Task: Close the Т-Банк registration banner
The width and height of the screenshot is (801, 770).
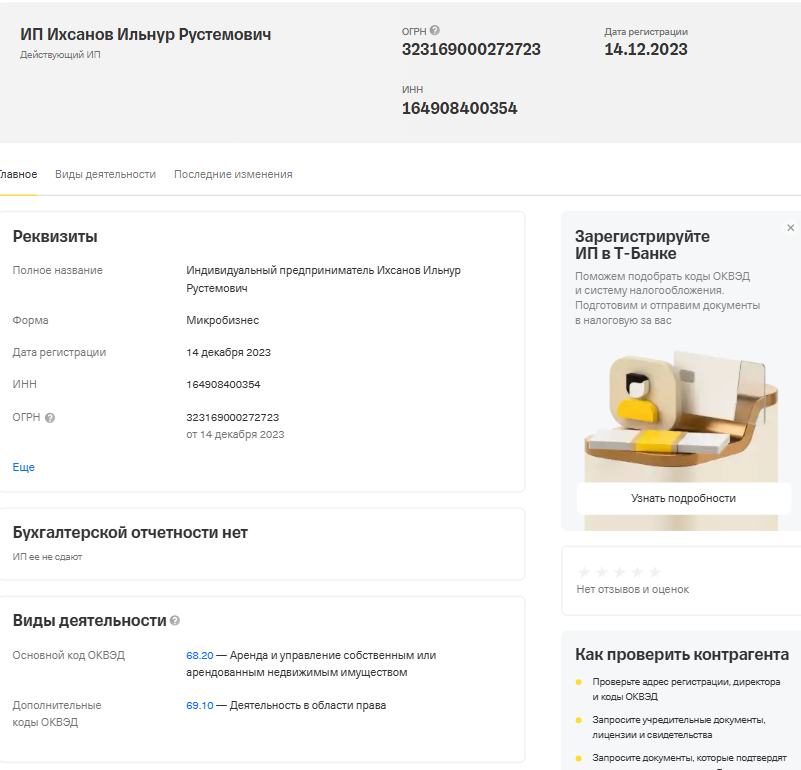Action: pyautogui.click(x=790, y=228)
